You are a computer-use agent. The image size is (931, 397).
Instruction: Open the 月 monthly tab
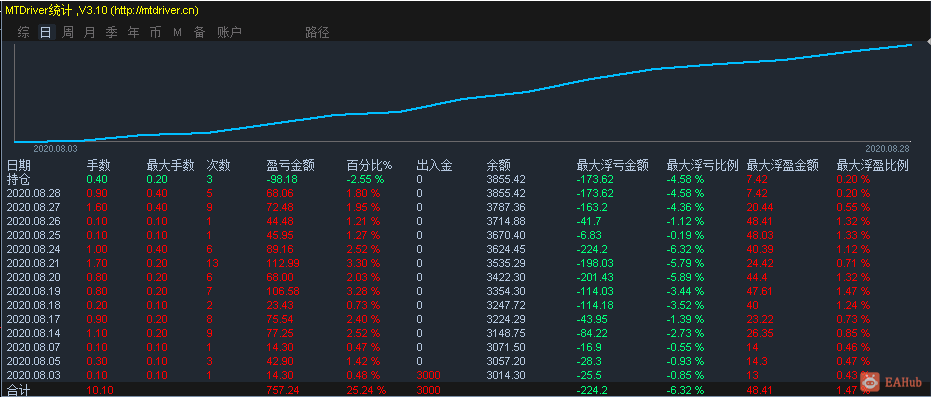pos(90,33)
